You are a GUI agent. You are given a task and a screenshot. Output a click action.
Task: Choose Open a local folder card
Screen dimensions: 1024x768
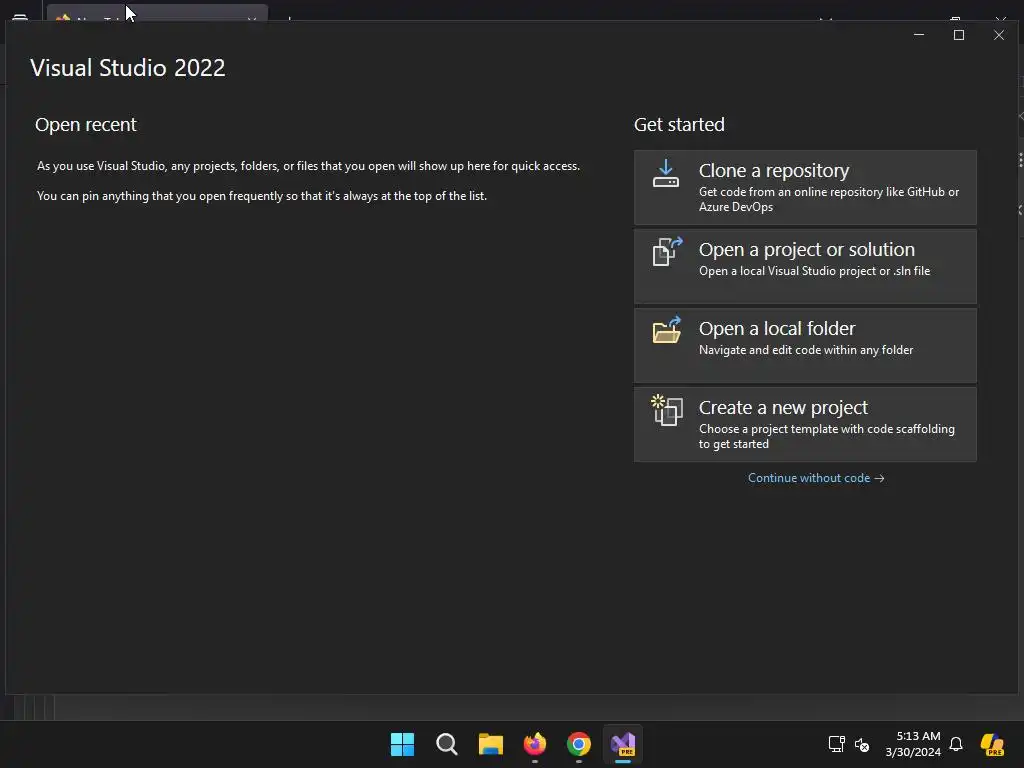click(805, 345)
